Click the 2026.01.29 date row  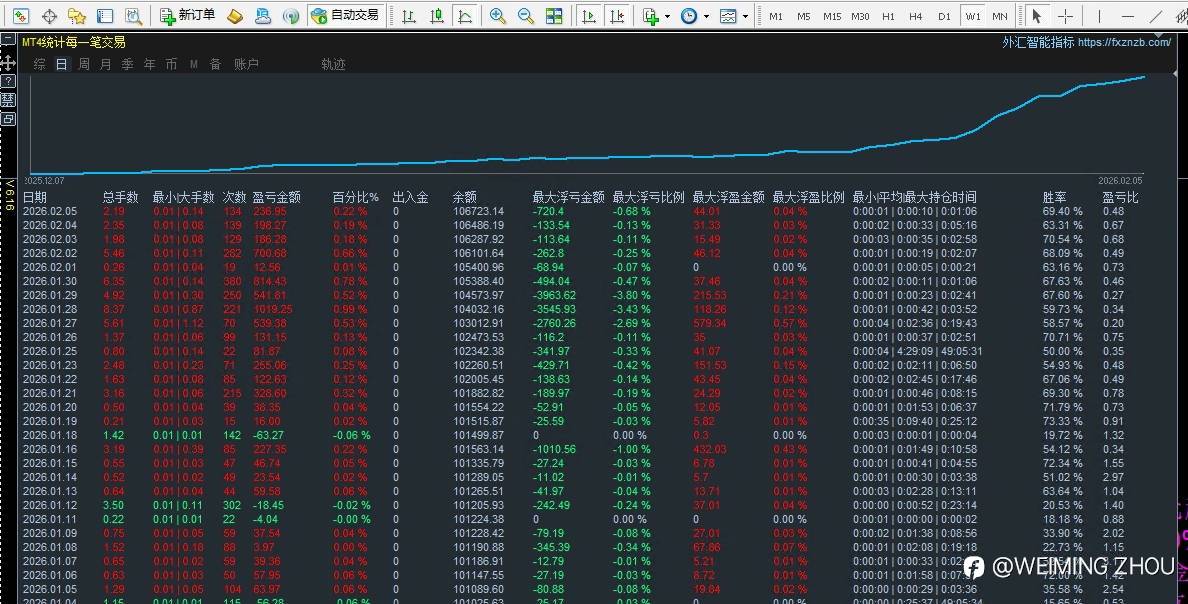[x=50, y=296]
